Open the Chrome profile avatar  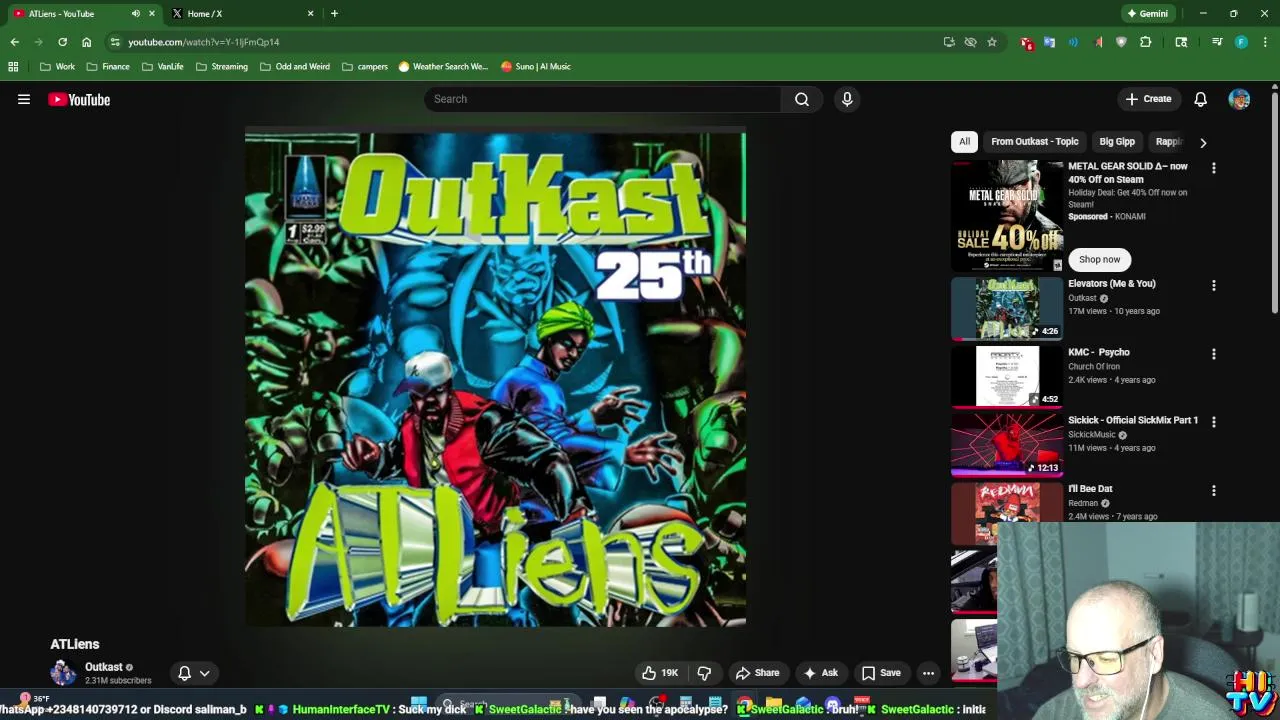(1241, 42)
